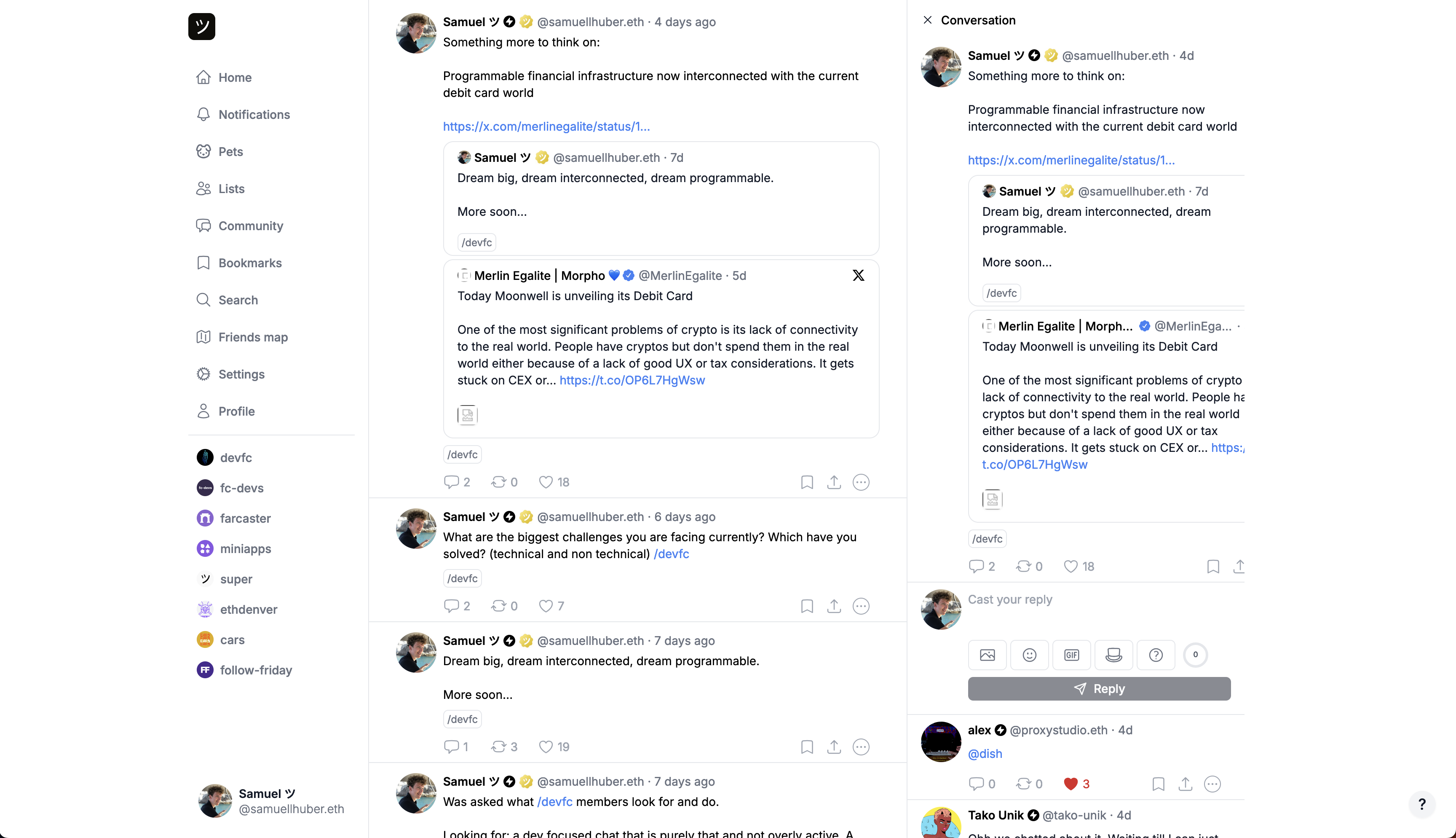
Task: Open the merlinegalite x.com link in feed
Action: 546,126
